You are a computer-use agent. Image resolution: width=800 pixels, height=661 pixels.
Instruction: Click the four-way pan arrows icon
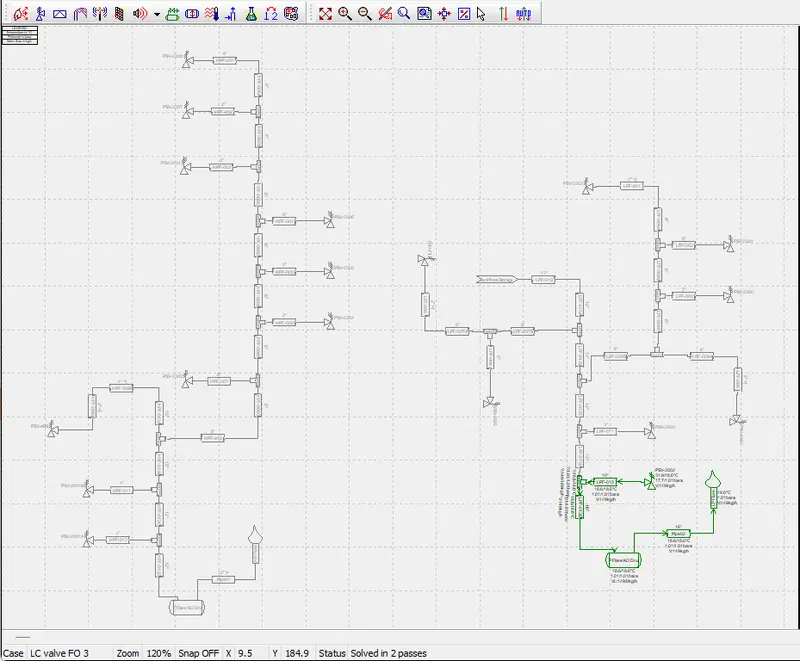click(x=444, y=14)
